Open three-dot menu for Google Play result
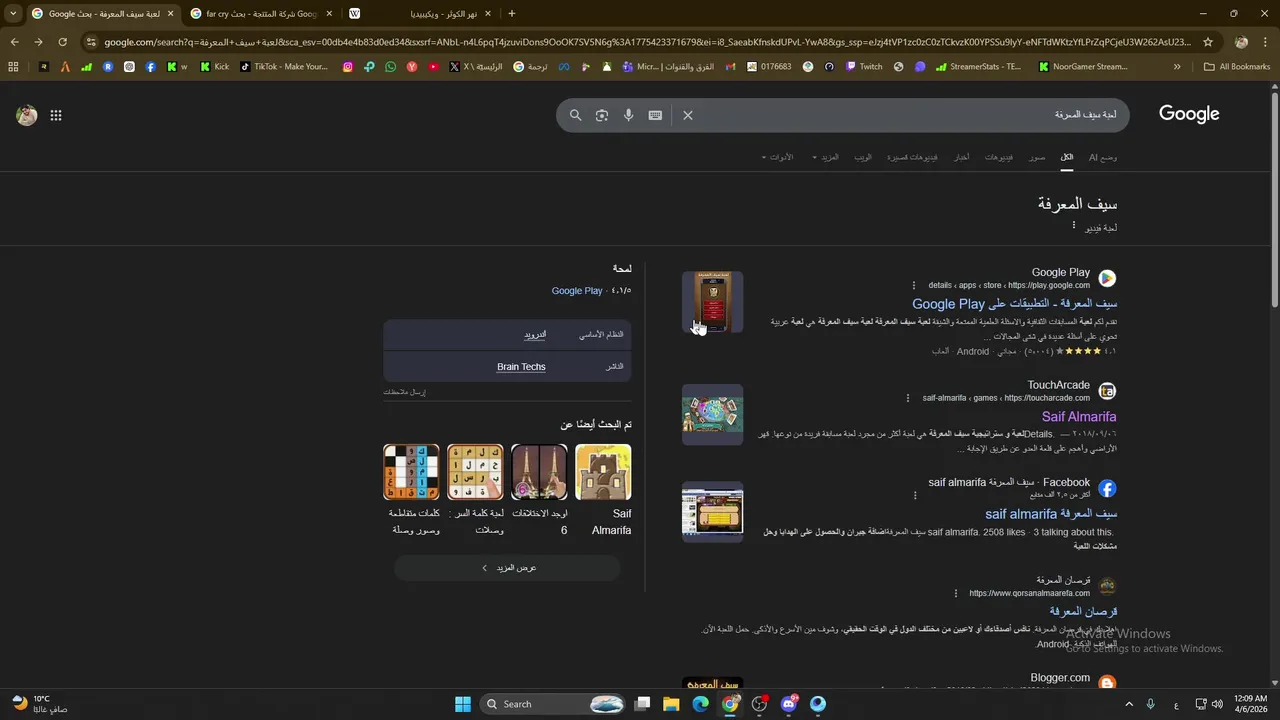 point(913,285)
